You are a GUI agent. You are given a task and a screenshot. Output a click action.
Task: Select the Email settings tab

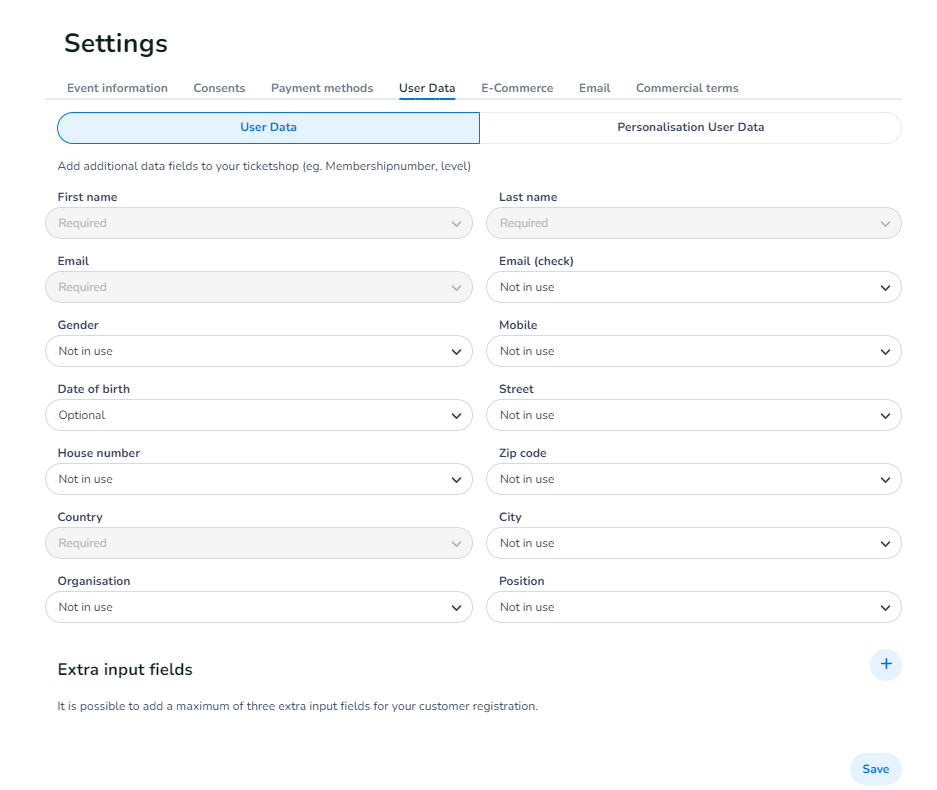click(594, 88)
